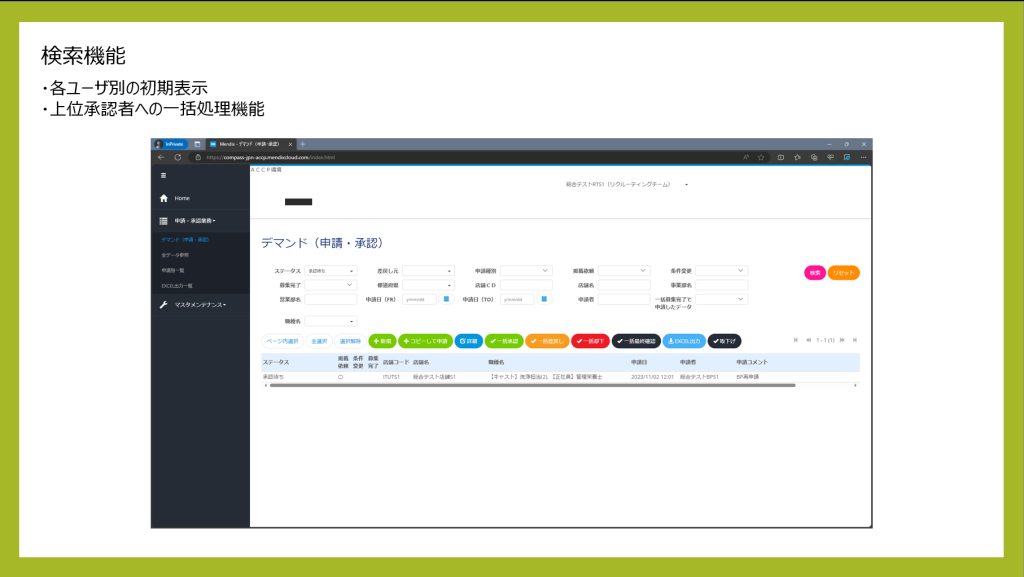Open the 条件変更 dropdown
Image resolution: width=1024 pixels, height=577 pixels.
(x=721, y=271)
